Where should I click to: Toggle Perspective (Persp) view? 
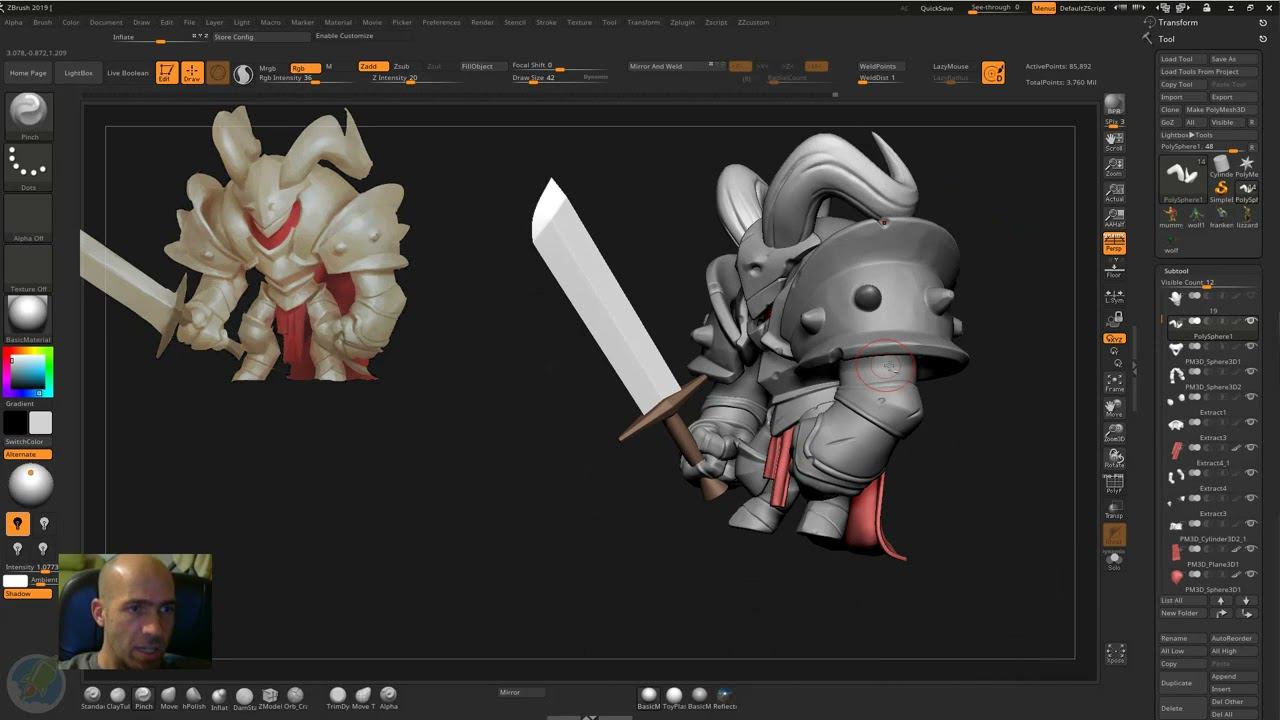click(1114, 244)
